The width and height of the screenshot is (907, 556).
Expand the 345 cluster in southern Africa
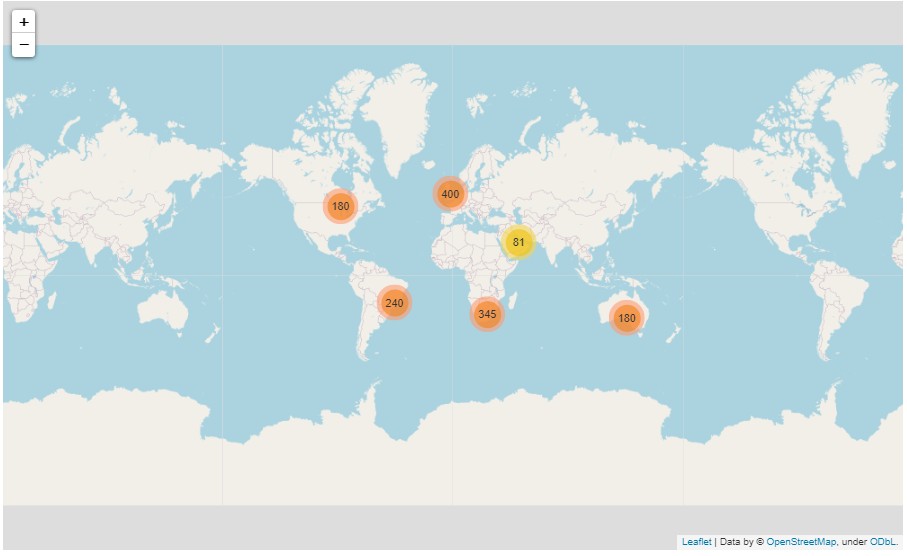point(487,314)
